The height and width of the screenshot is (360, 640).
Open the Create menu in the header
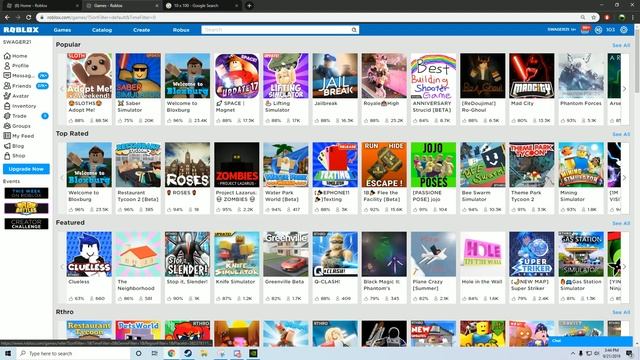pyautogui.click(x=142, y=30)
